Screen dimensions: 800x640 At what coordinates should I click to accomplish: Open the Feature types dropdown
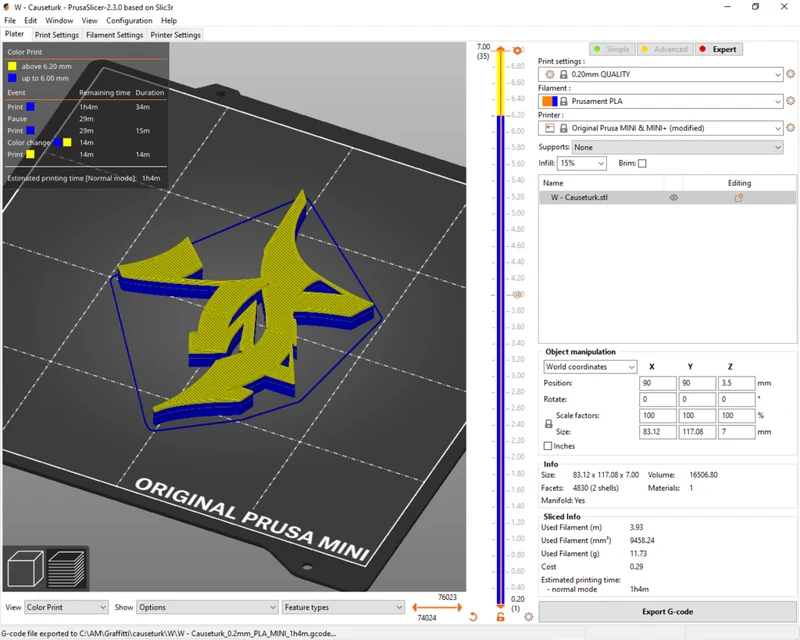(343, 607)
